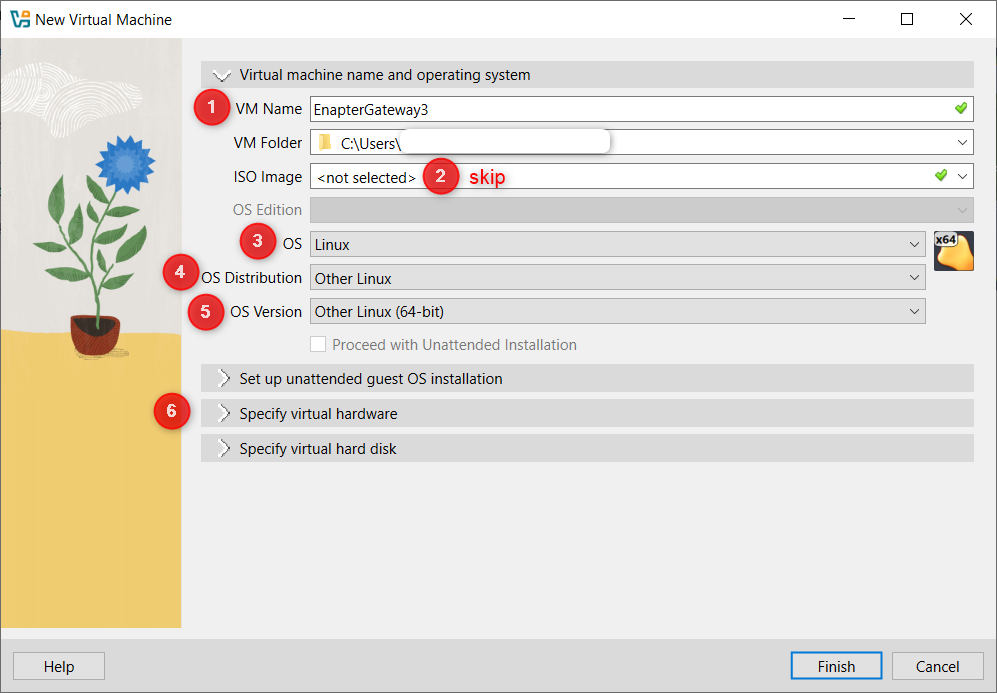Viewport: 997px width, 693px height.
Task: Click the Help button
Action: [58, 666]
